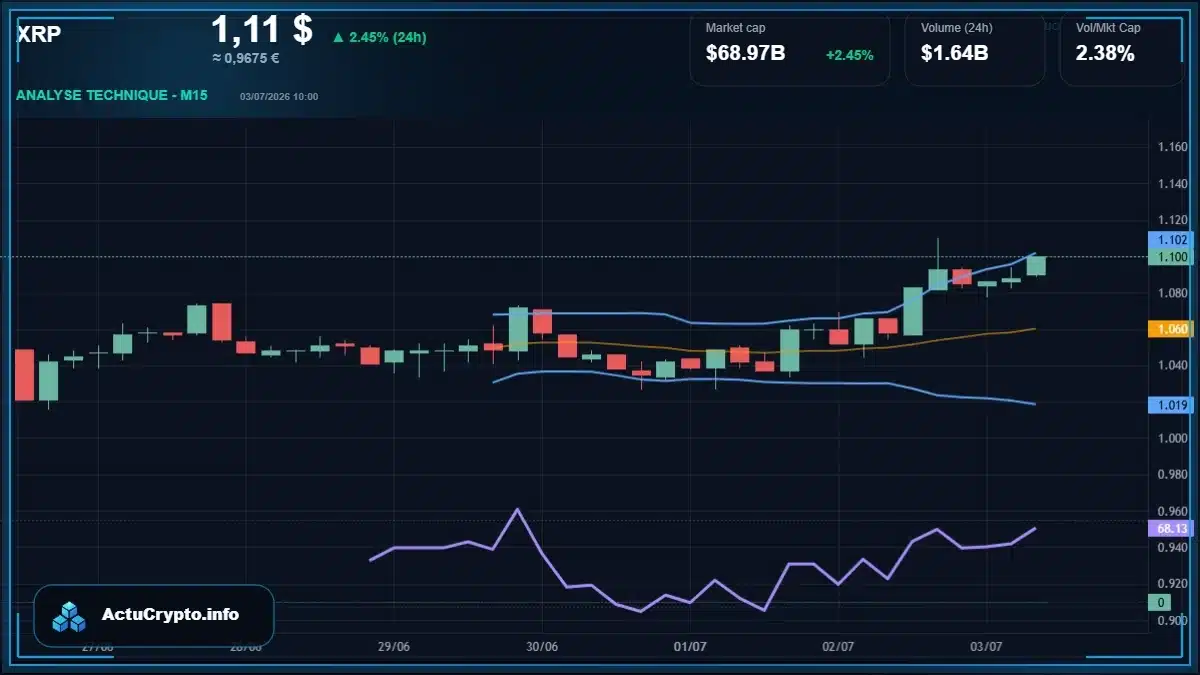Image resolution: width=1200 pixels, height=675 pixels.
Task: Click the ≈ 0,9675 € euro conversion
Action: pyautogui.click(x=246, y=58)
